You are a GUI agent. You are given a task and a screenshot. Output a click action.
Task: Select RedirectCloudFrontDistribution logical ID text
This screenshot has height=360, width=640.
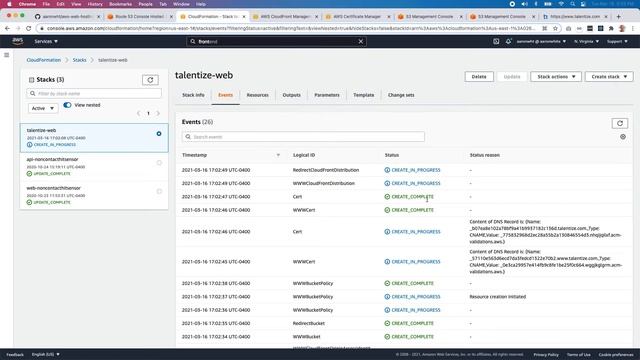[326, 170]
